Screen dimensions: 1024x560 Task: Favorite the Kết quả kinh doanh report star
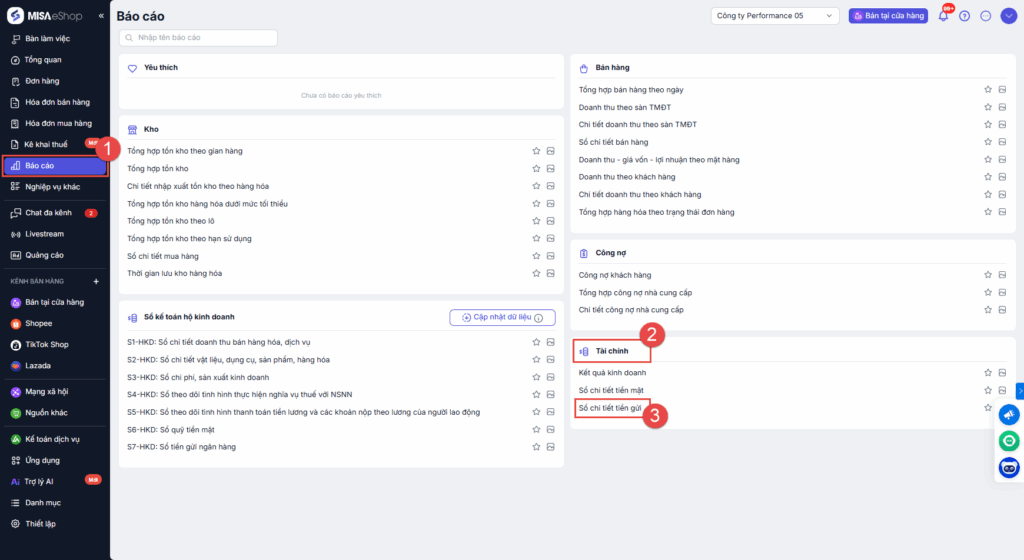[x=987, y=372]
